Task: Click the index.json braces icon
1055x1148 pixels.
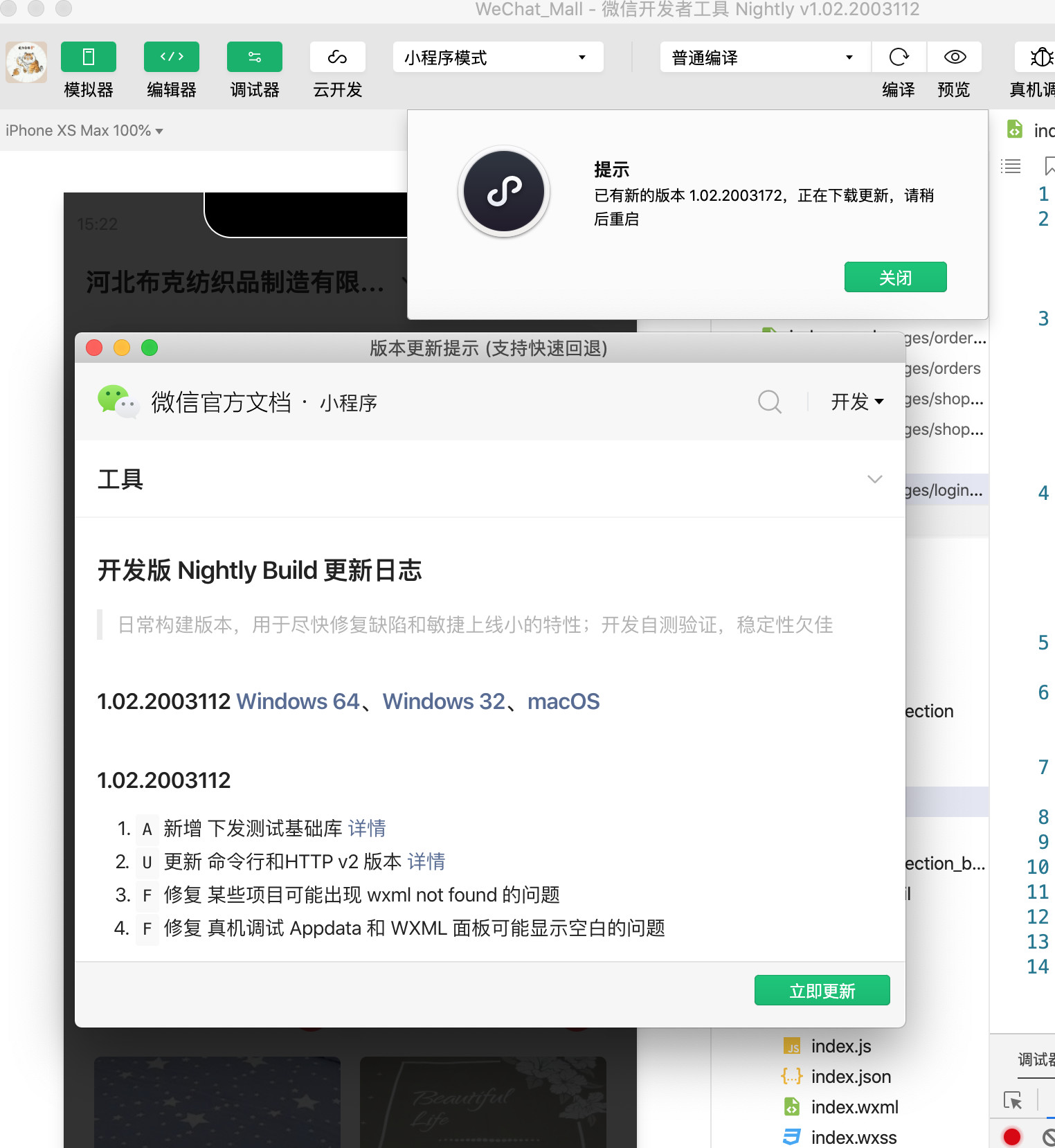Action: coord(791,1077)
